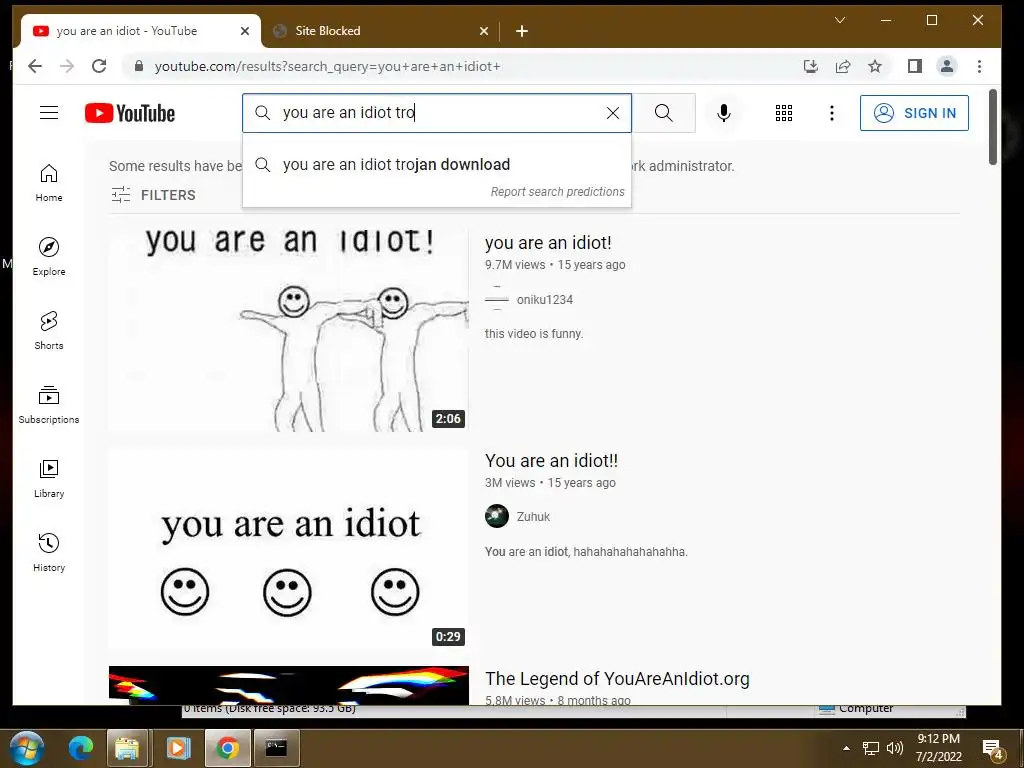1024x768 pixels.
Task: Open Explore in the sidebar
Action: [49, 257]
